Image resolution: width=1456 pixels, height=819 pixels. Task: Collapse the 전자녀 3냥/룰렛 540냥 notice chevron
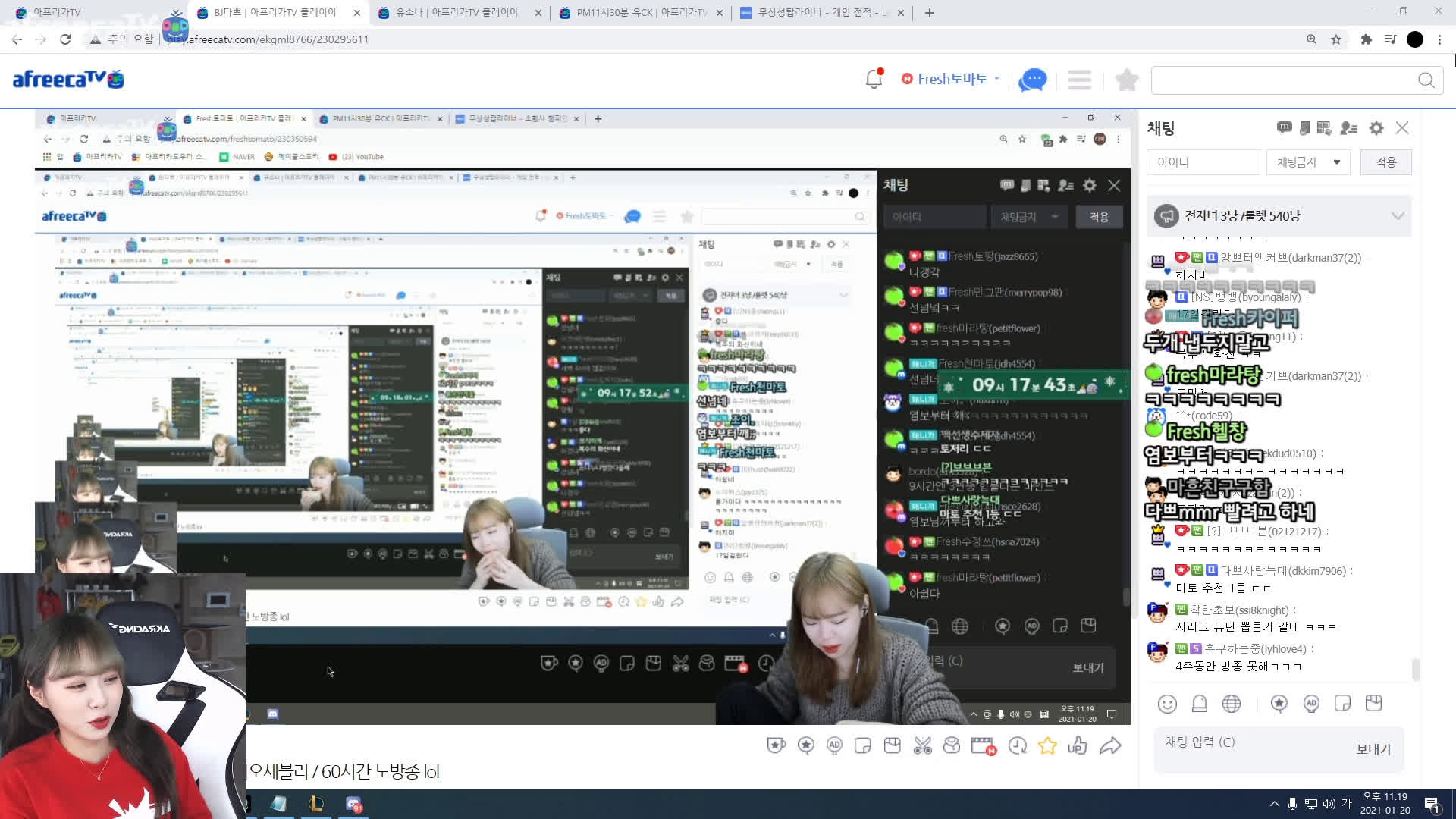[x=1398, y=215]
